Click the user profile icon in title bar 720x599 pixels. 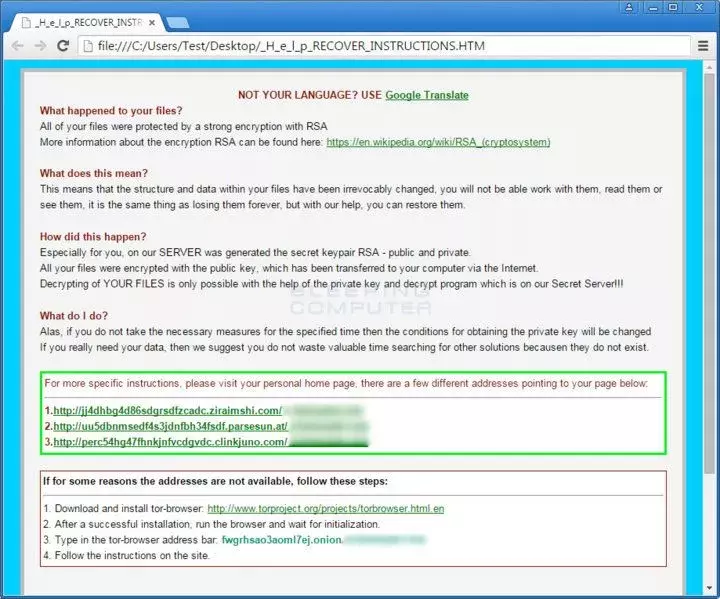tap(629, 7)
